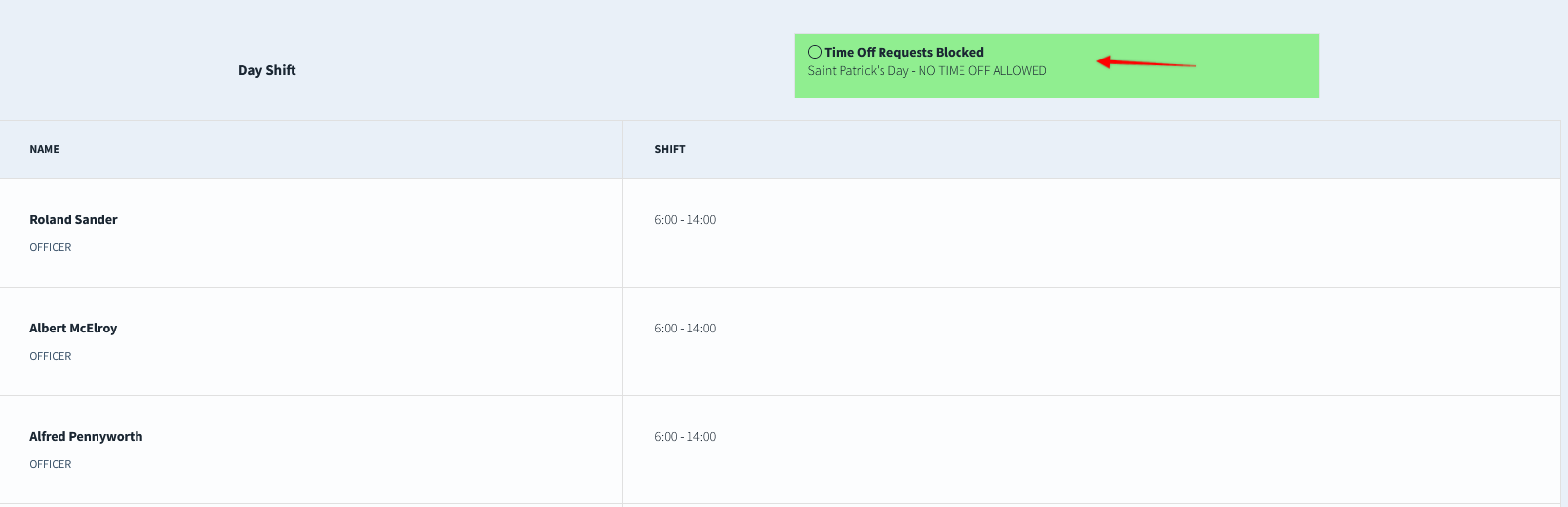Click Roland Sander's 6:00 - 14:00 shift
This screenshot has width=1568, height=507.
point(686,220)
